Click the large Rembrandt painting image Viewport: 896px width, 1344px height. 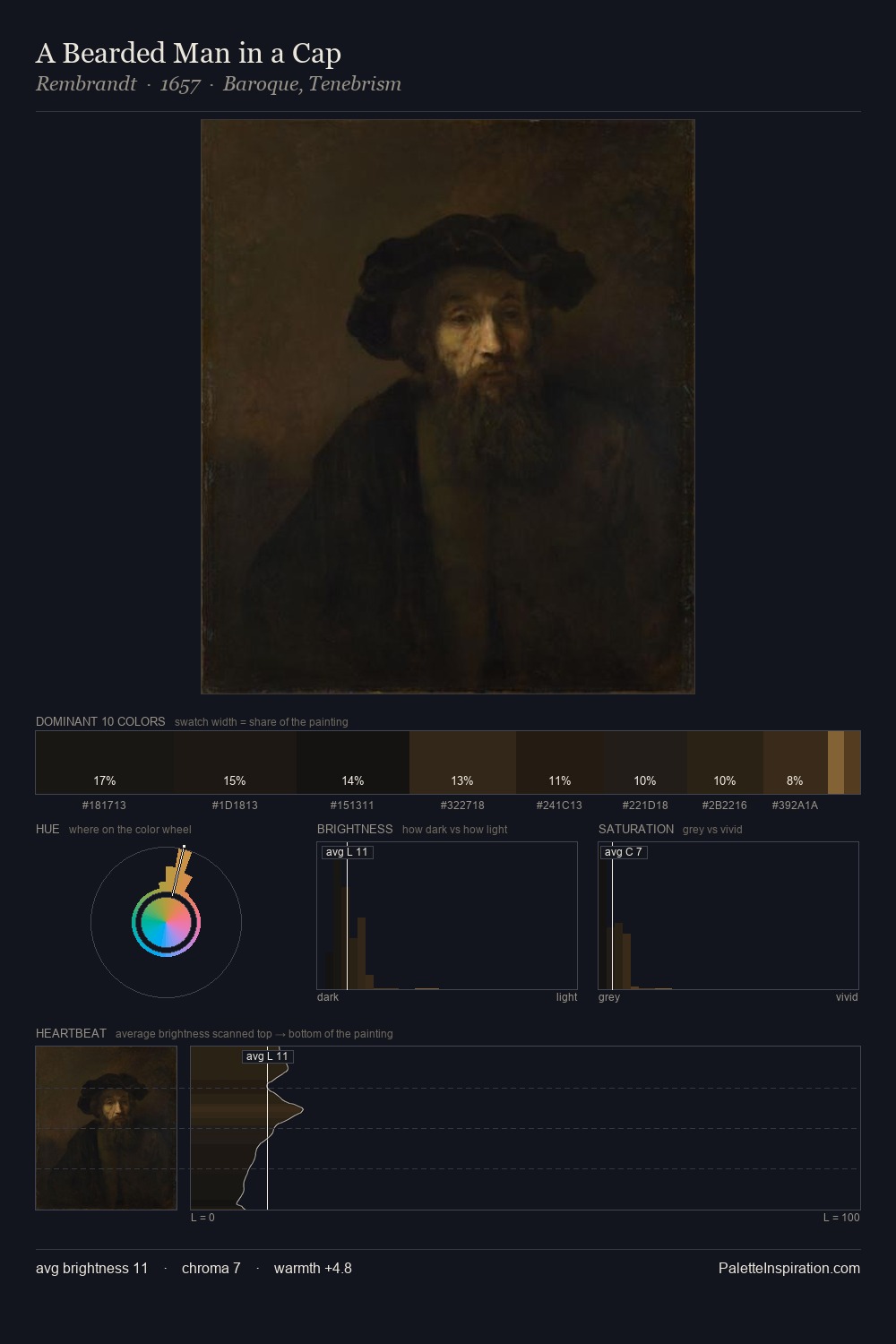tap(448, 407)
